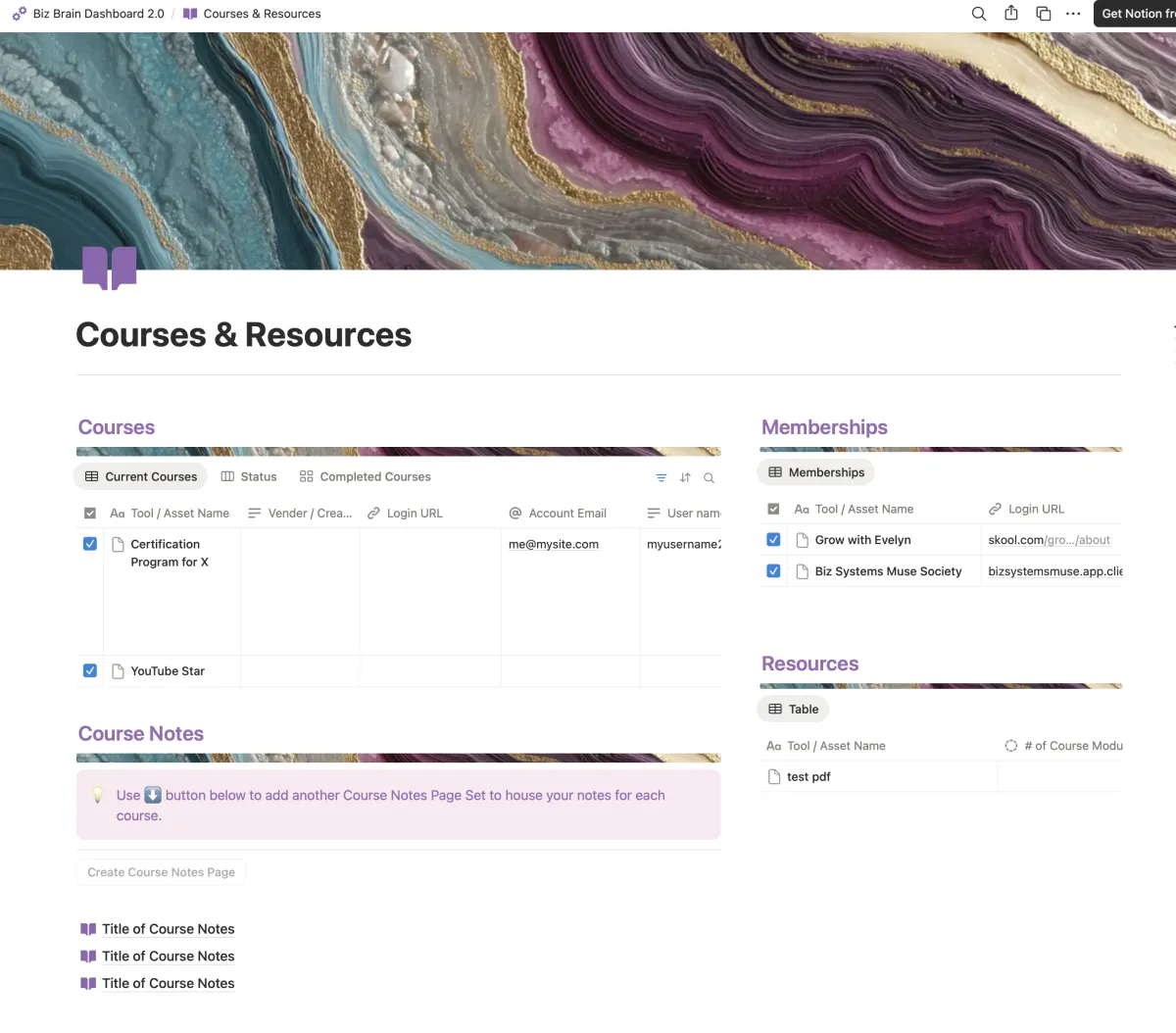Toggle Grow with Evelyn checkbox
1176x1033 pixels.
[773, 540]
